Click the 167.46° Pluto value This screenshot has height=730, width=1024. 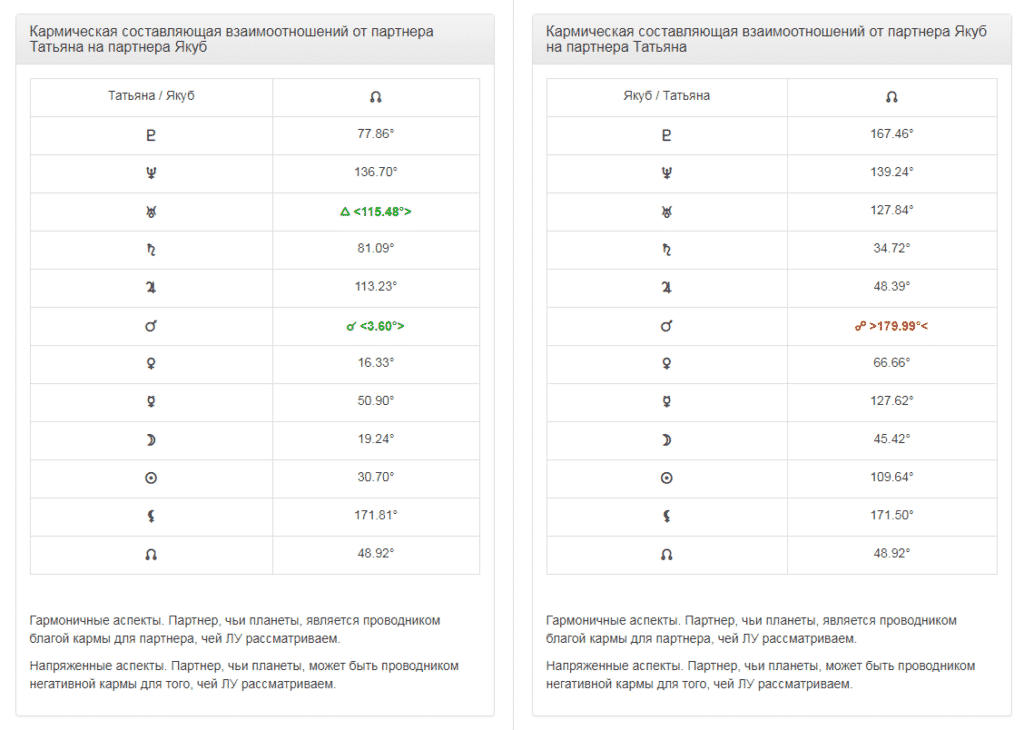[x=892, y=134]
